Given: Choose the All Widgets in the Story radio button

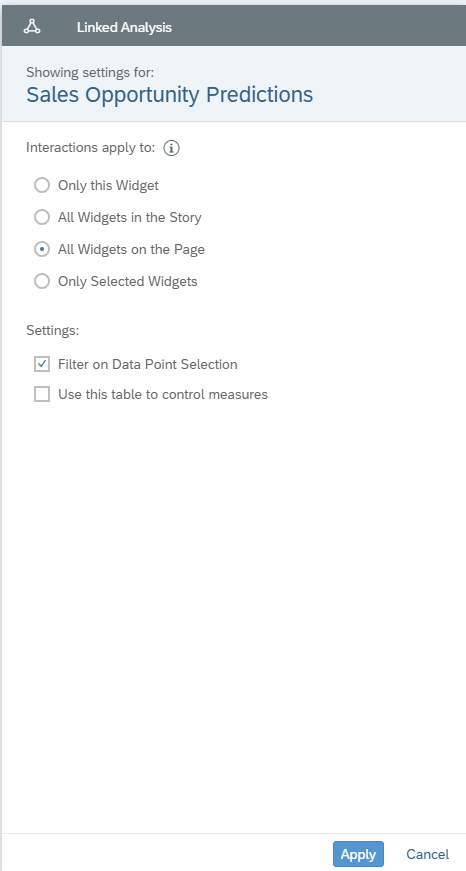Looking at the screenshot, I should point(42,217).
